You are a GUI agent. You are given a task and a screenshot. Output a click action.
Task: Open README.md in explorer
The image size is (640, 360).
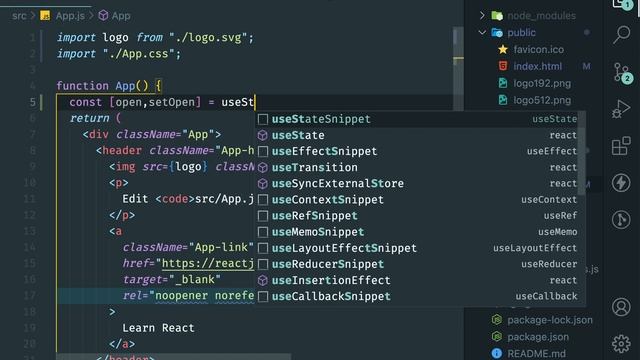[x=536, y=353]
